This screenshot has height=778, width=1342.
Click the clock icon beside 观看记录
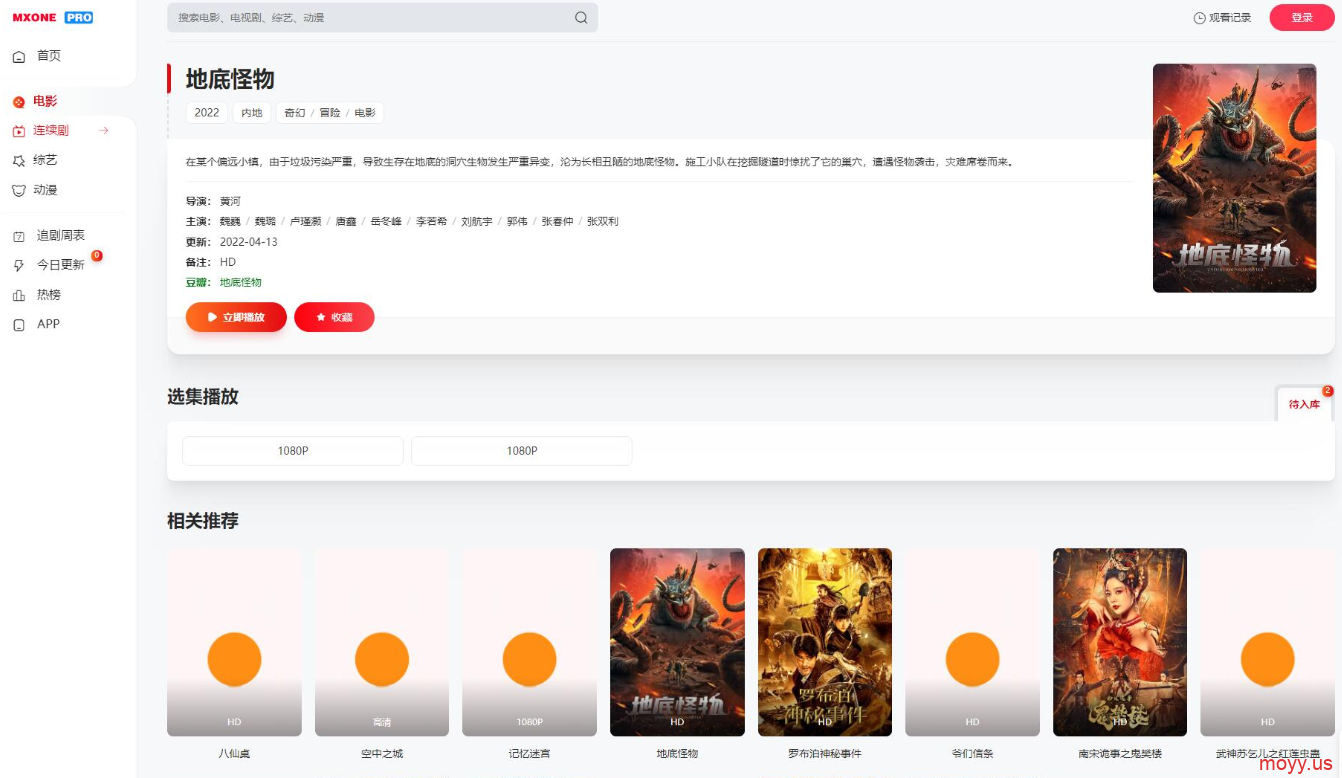1199,18
